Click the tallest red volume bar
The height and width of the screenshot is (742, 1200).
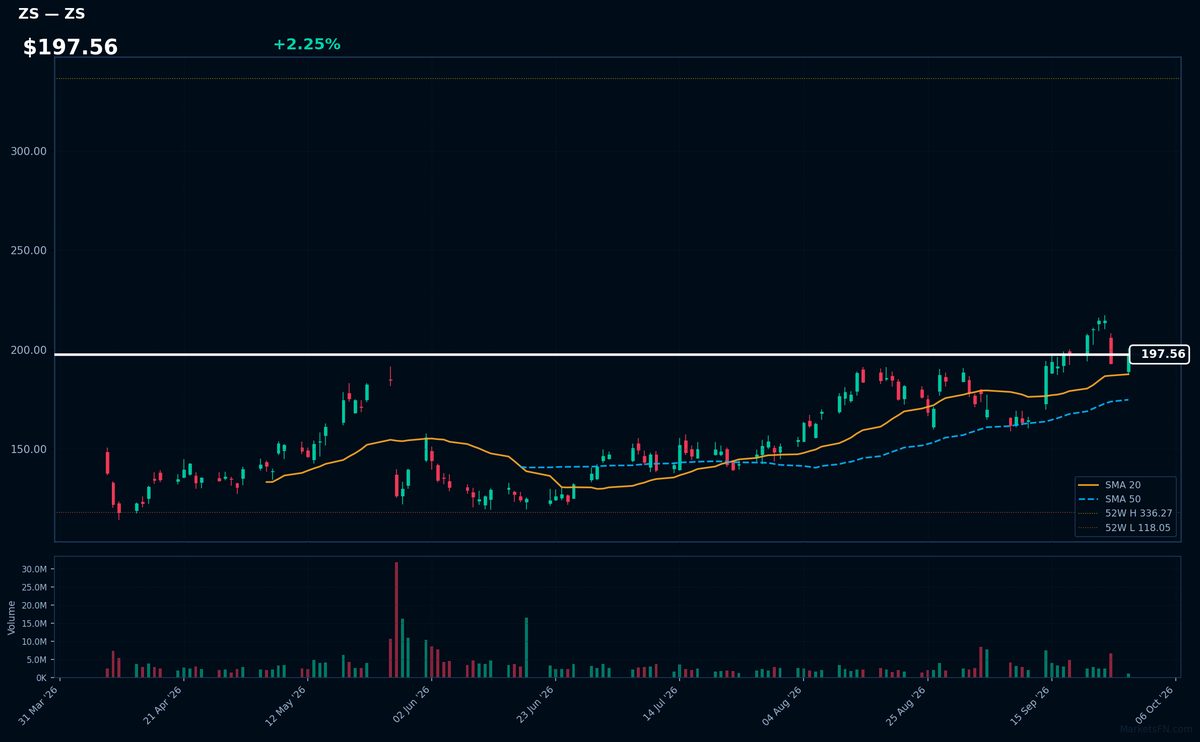(x=396, y=619)
